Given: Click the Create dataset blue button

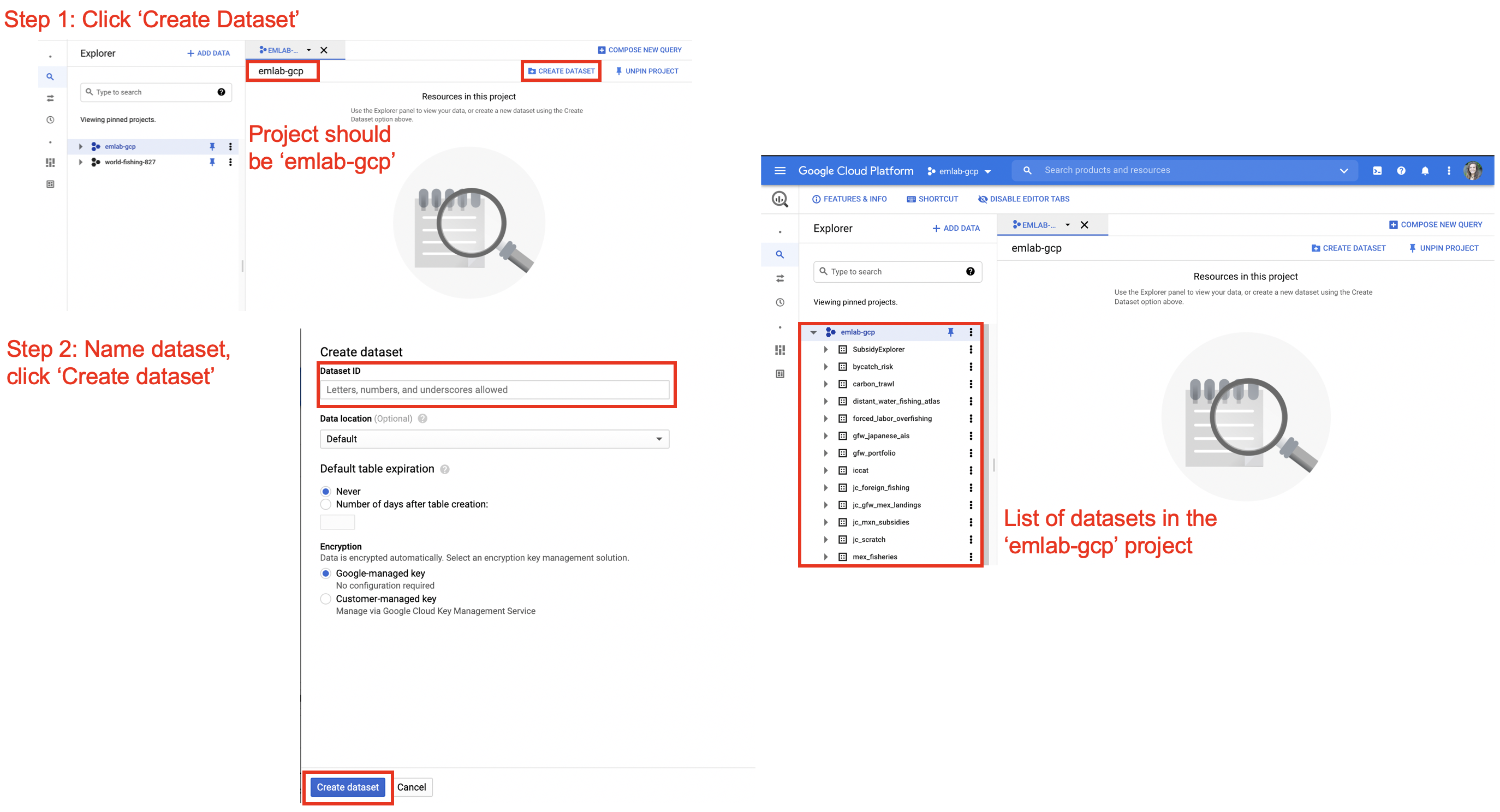Looking at the screenshot, I should pyautogui.click(x=348, y=787).
